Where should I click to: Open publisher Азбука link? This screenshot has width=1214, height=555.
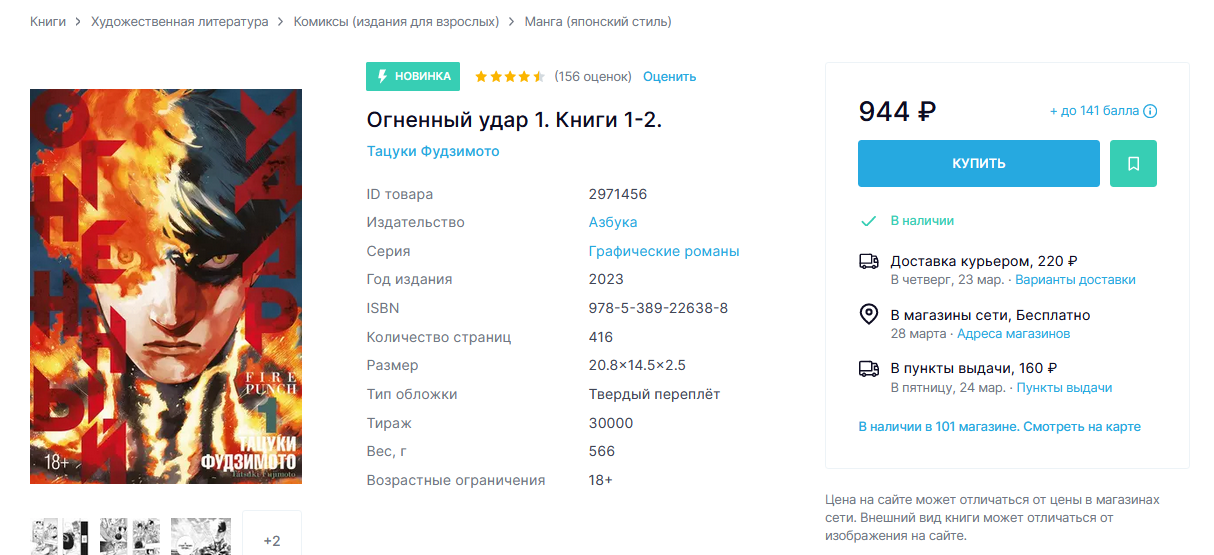click(613, 222)
